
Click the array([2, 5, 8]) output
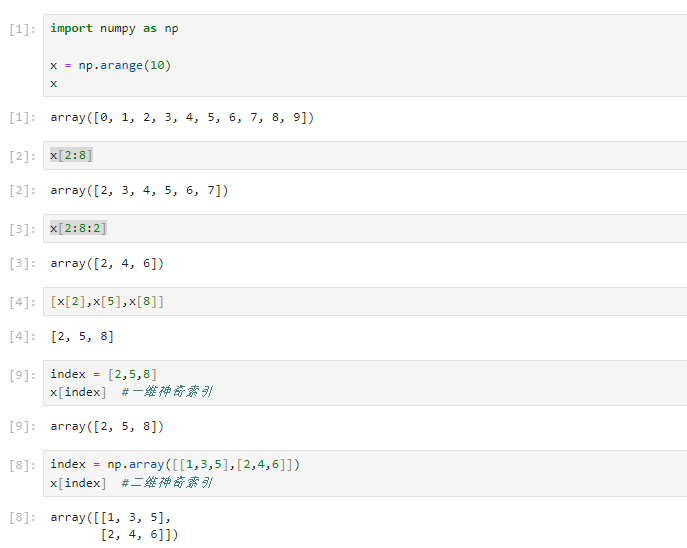107,427
